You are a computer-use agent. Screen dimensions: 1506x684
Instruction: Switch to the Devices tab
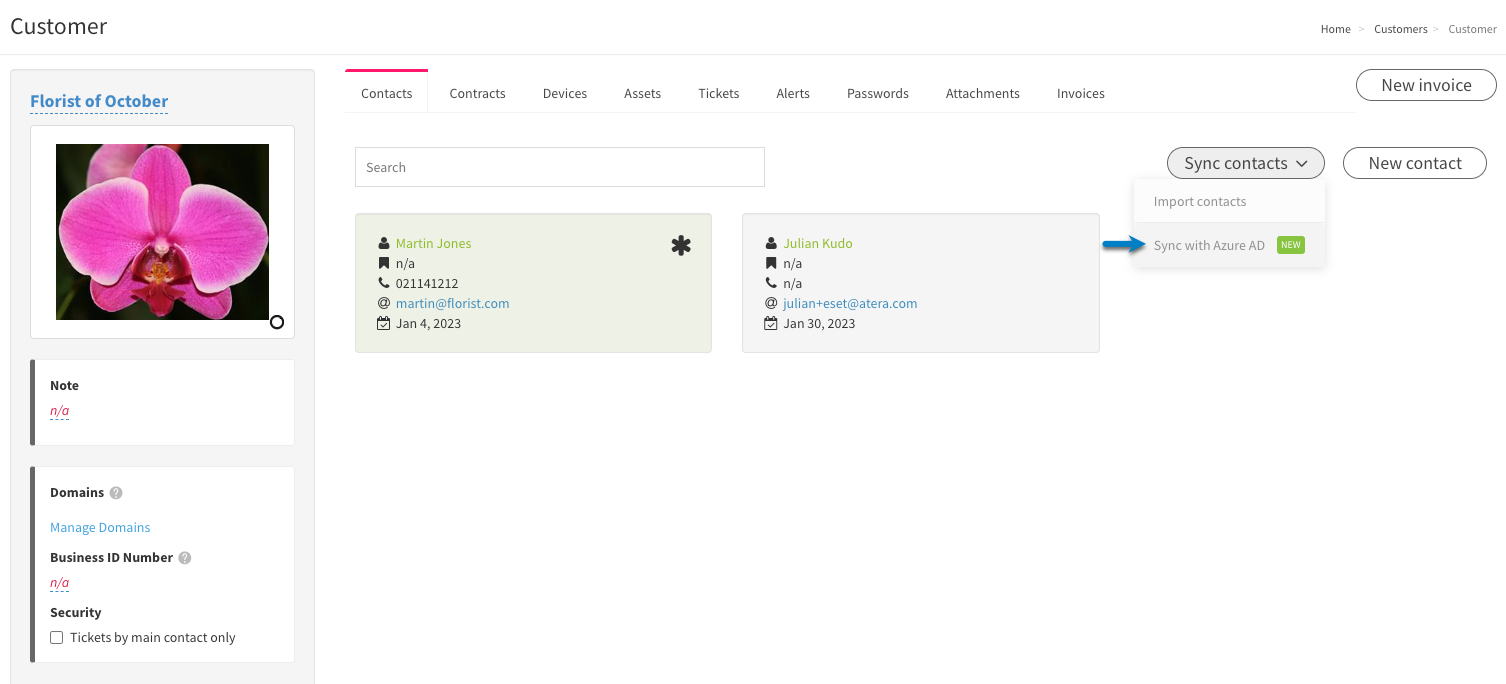[565, 93]
